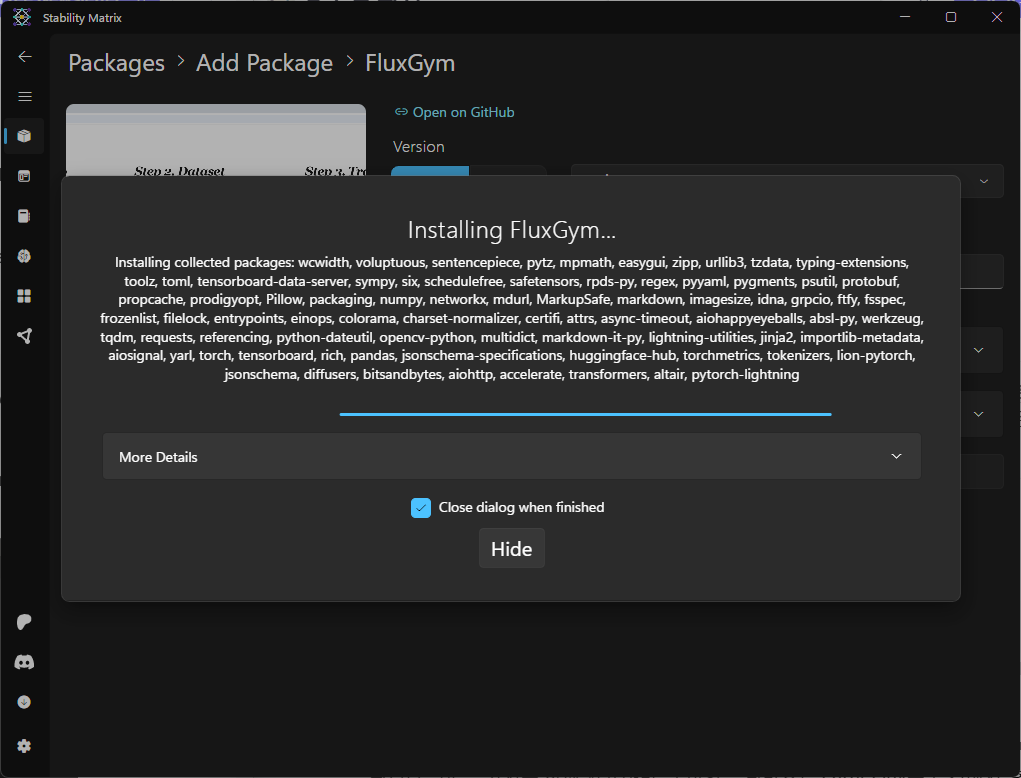Go back using the arrow icon

(25, 57)
